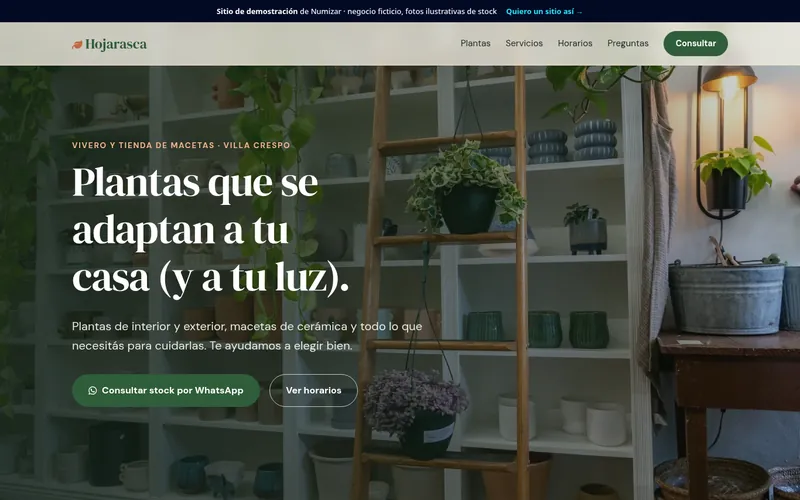Viewport: 800px width, 500px height.
Task: Follow the 'Quiero un sitio así' link
Action: (544, 11)
